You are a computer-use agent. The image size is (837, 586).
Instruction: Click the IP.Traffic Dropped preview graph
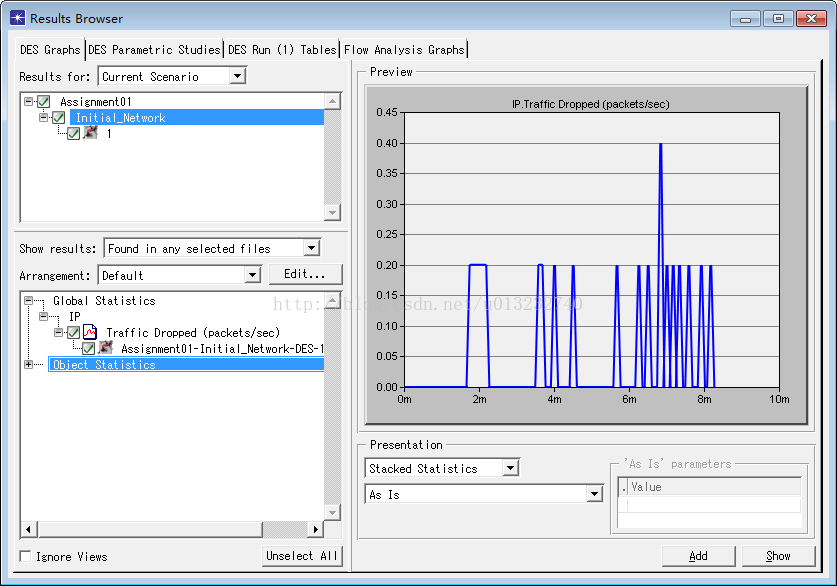(x=586, y=255)
